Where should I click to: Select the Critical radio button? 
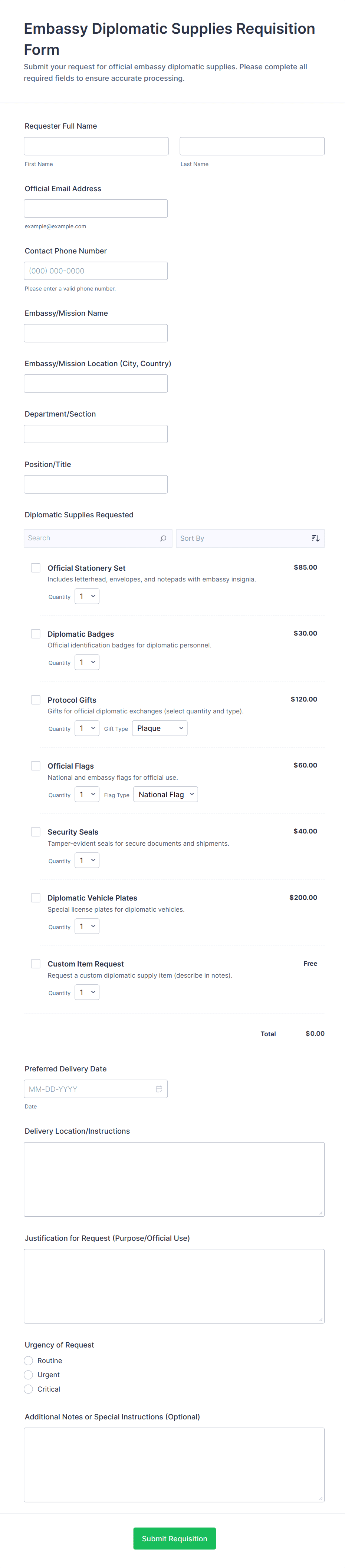coord(29,1389)
